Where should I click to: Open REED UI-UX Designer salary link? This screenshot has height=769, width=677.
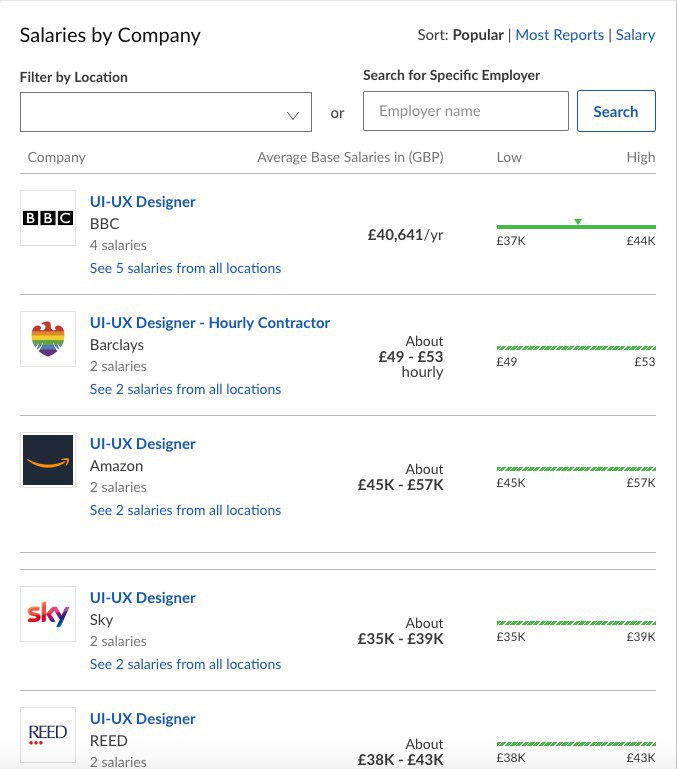click(x=142, y=718)
